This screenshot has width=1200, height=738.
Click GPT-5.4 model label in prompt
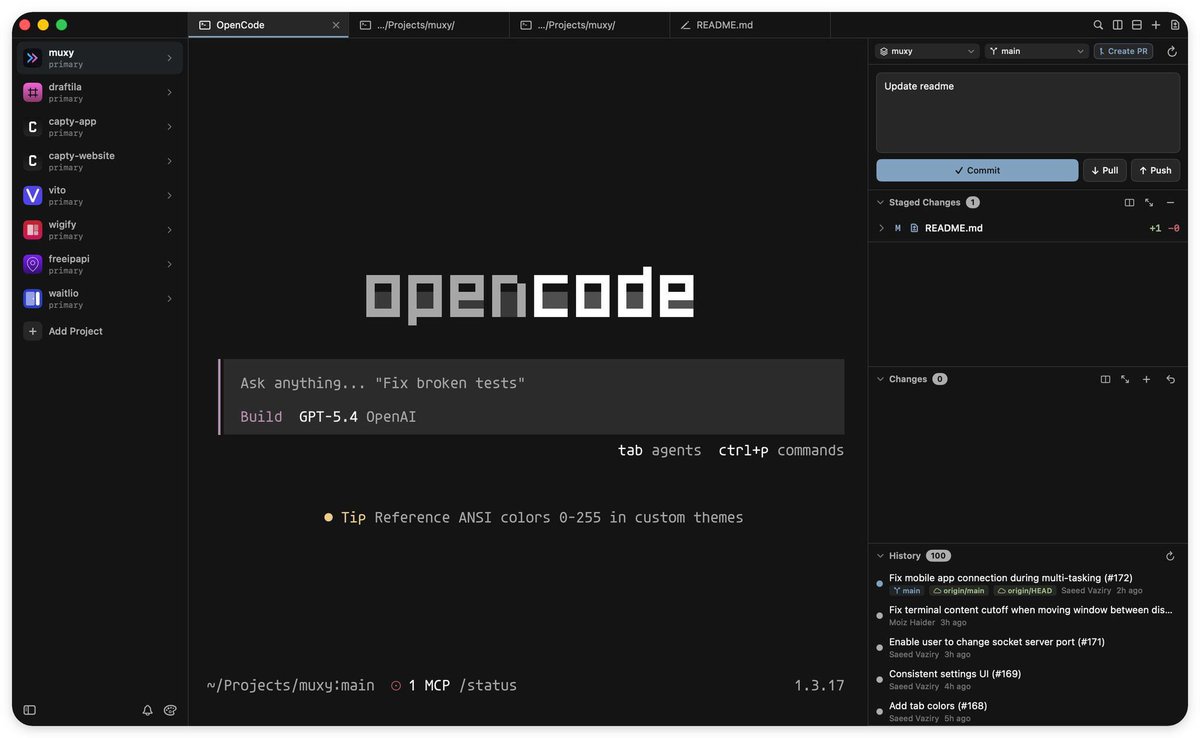click(x=328, y=417)
